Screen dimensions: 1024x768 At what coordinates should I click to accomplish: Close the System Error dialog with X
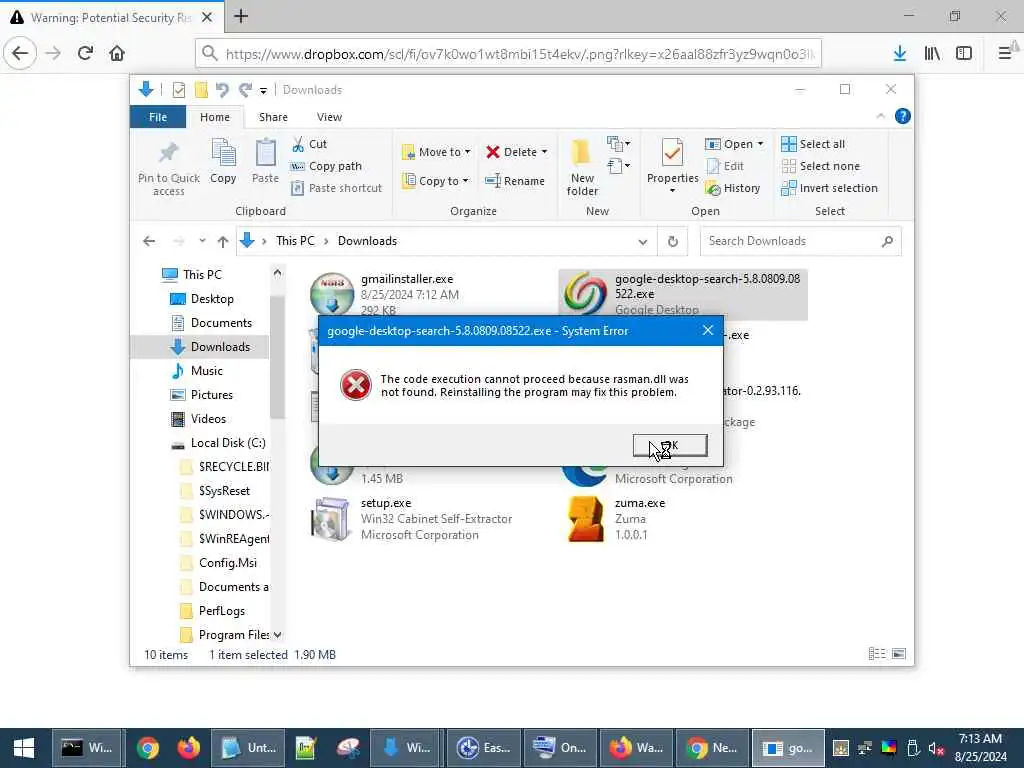click(x=707, y=330)
